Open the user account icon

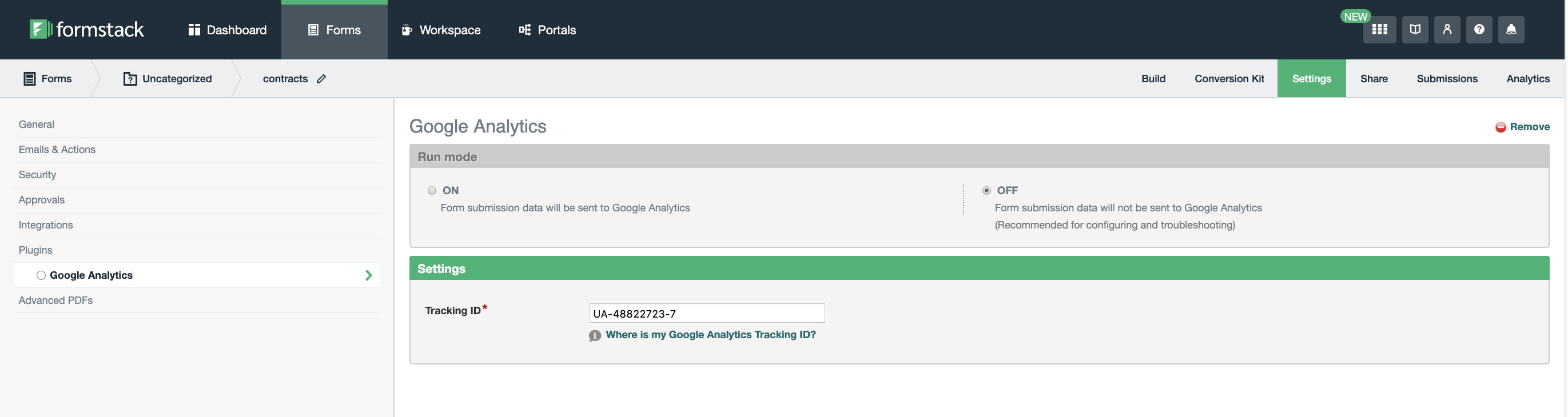point(1447,29)
